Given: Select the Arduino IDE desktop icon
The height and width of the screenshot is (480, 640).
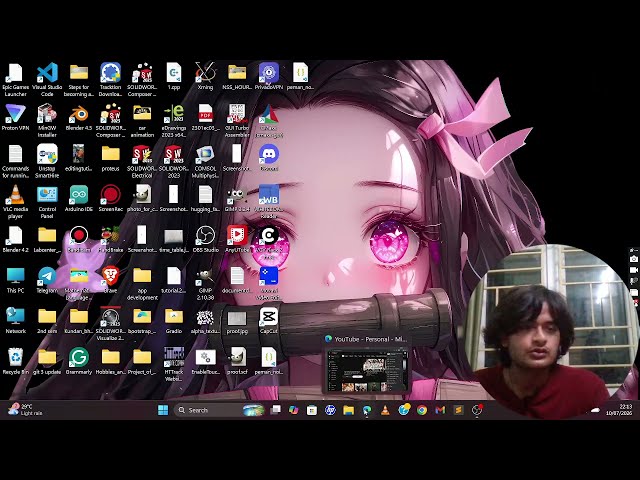Looking at the screenshot, I should point(79,198).
